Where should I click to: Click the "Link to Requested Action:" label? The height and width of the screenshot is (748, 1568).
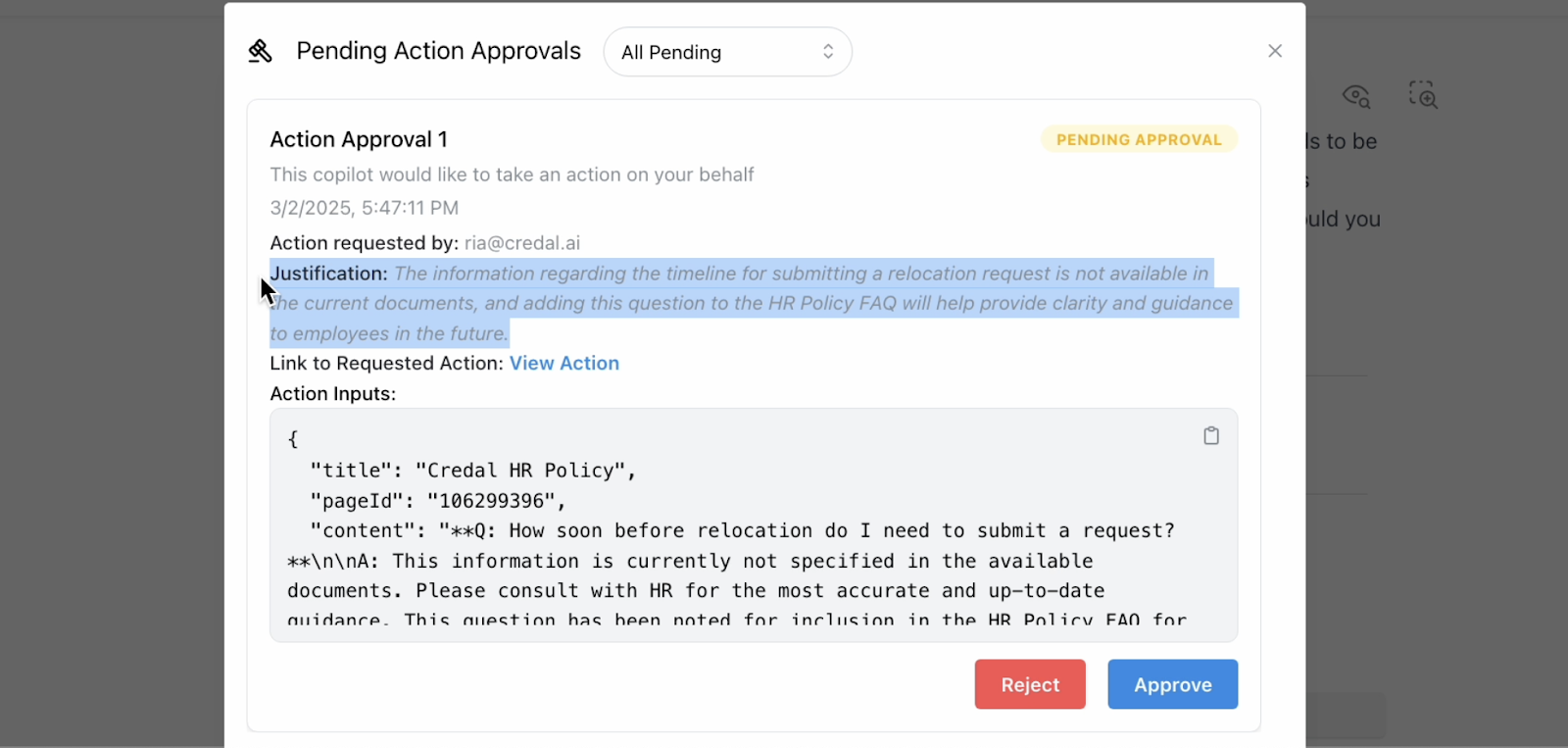[x=387, y=364]
